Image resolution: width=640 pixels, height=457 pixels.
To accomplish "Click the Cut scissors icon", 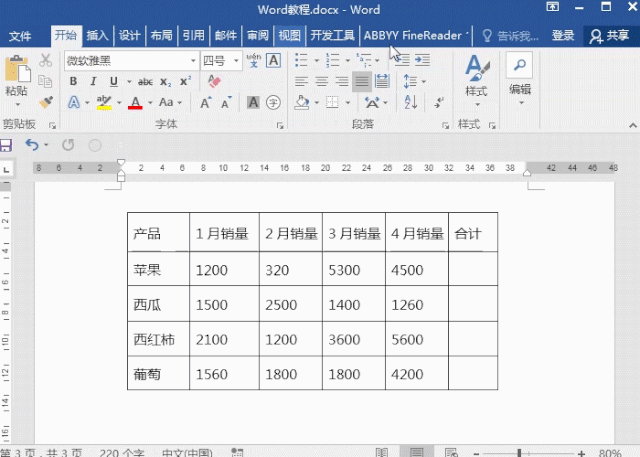I will pos(45,60).
